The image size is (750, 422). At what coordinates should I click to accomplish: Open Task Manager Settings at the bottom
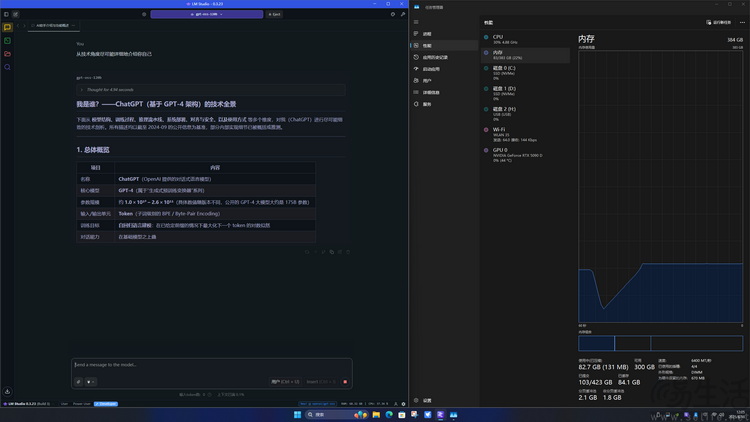coord(444,400)
